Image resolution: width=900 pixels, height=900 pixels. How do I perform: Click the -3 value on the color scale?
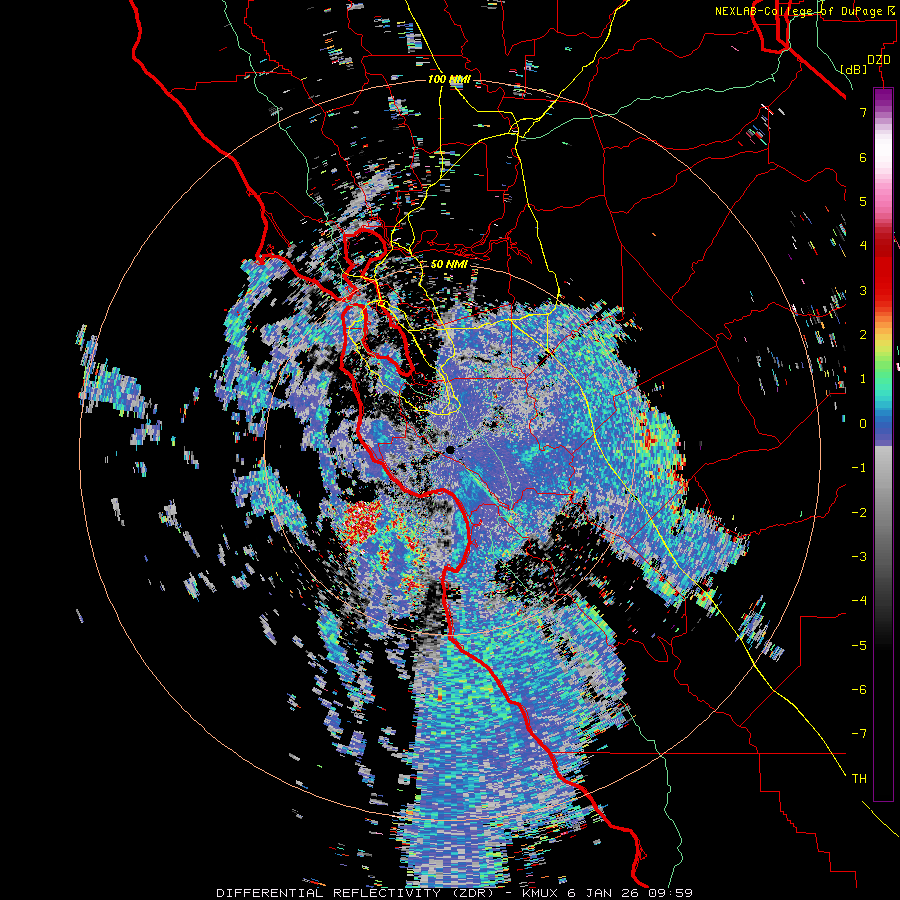[859, 557]
